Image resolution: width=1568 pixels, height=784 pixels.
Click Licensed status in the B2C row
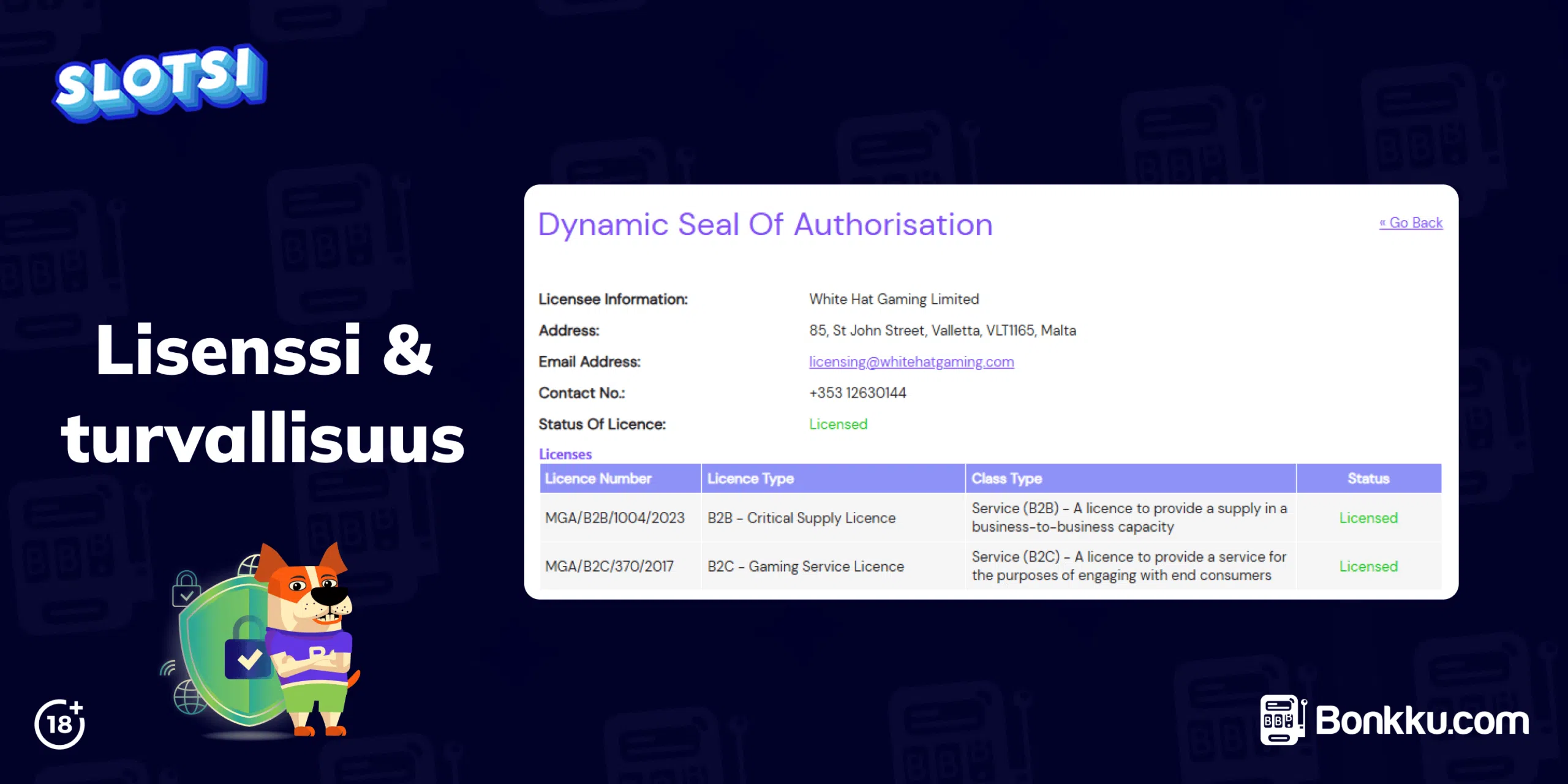[x=1368, y=567]
